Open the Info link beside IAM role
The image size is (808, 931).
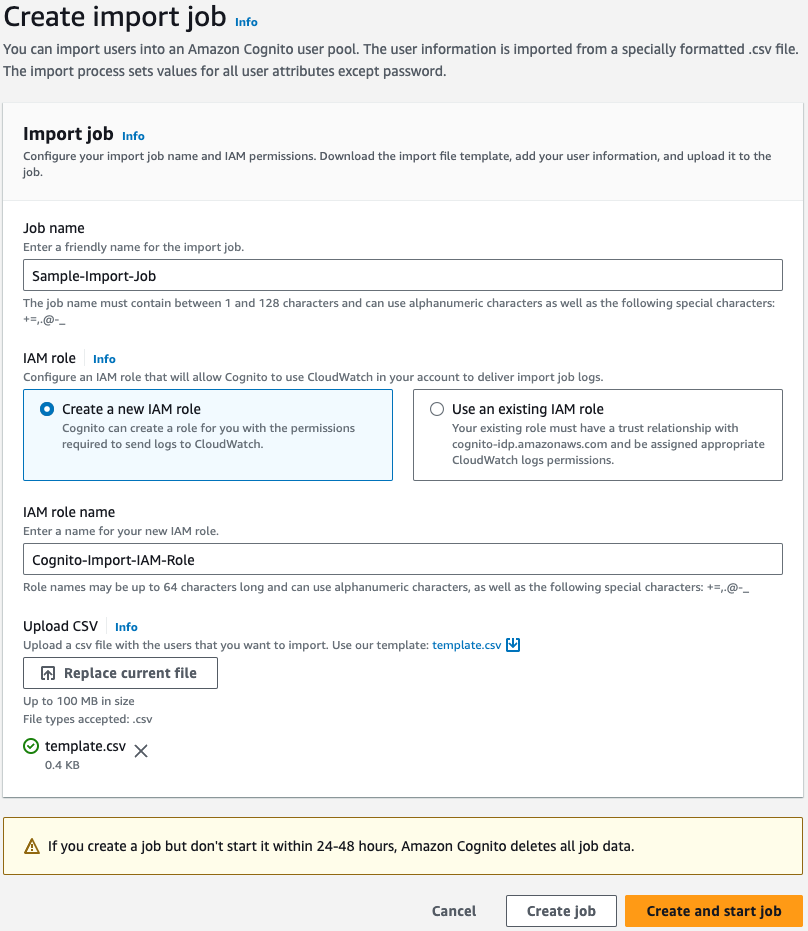[x=104, y=359]
